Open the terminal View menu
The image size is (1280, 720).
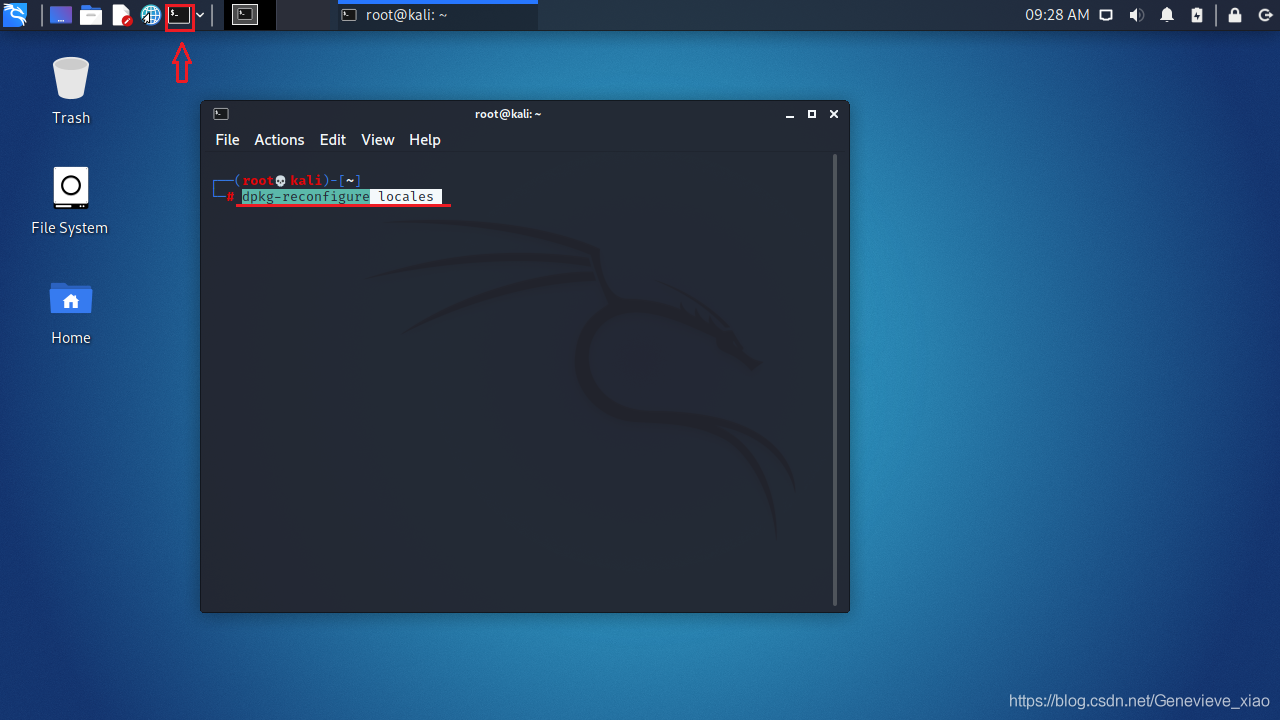pos(378,140)
